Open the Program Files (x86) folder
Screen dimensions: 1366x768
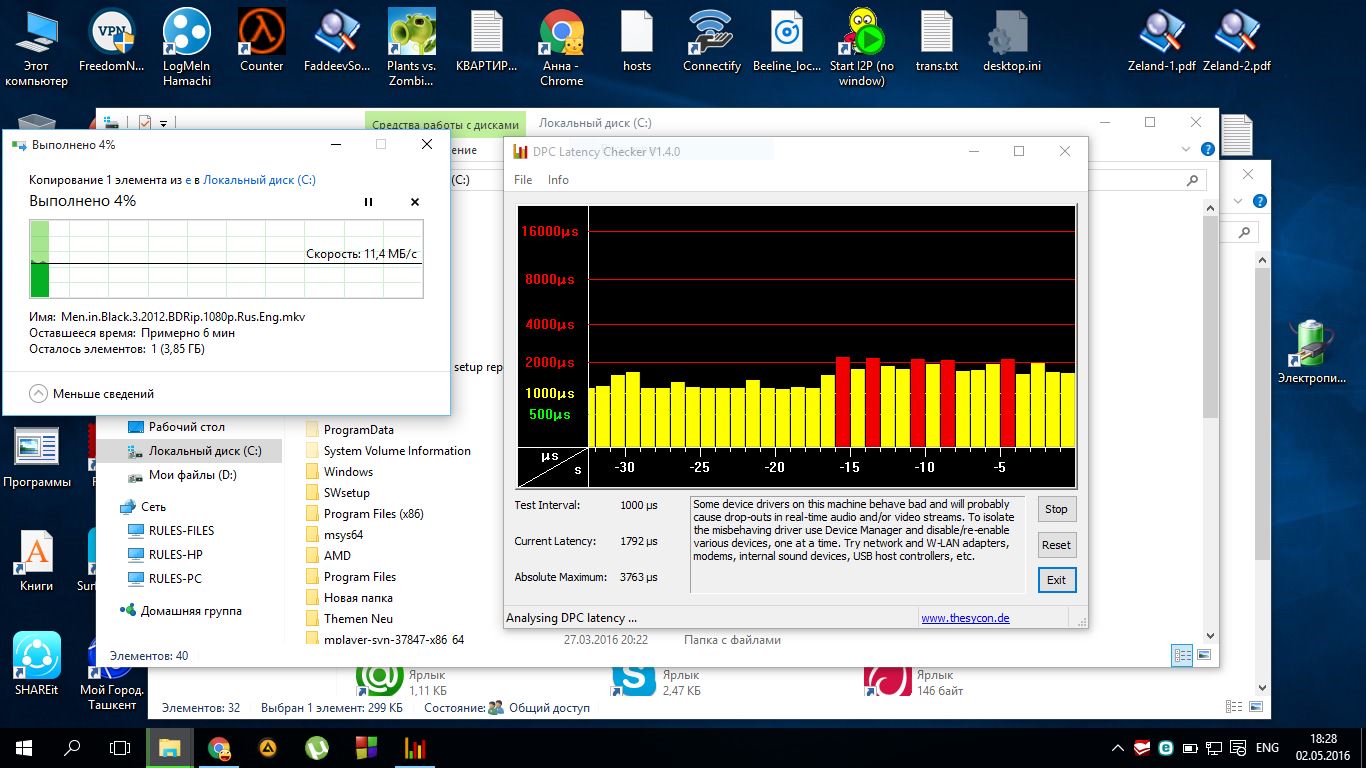pos(373,514)
